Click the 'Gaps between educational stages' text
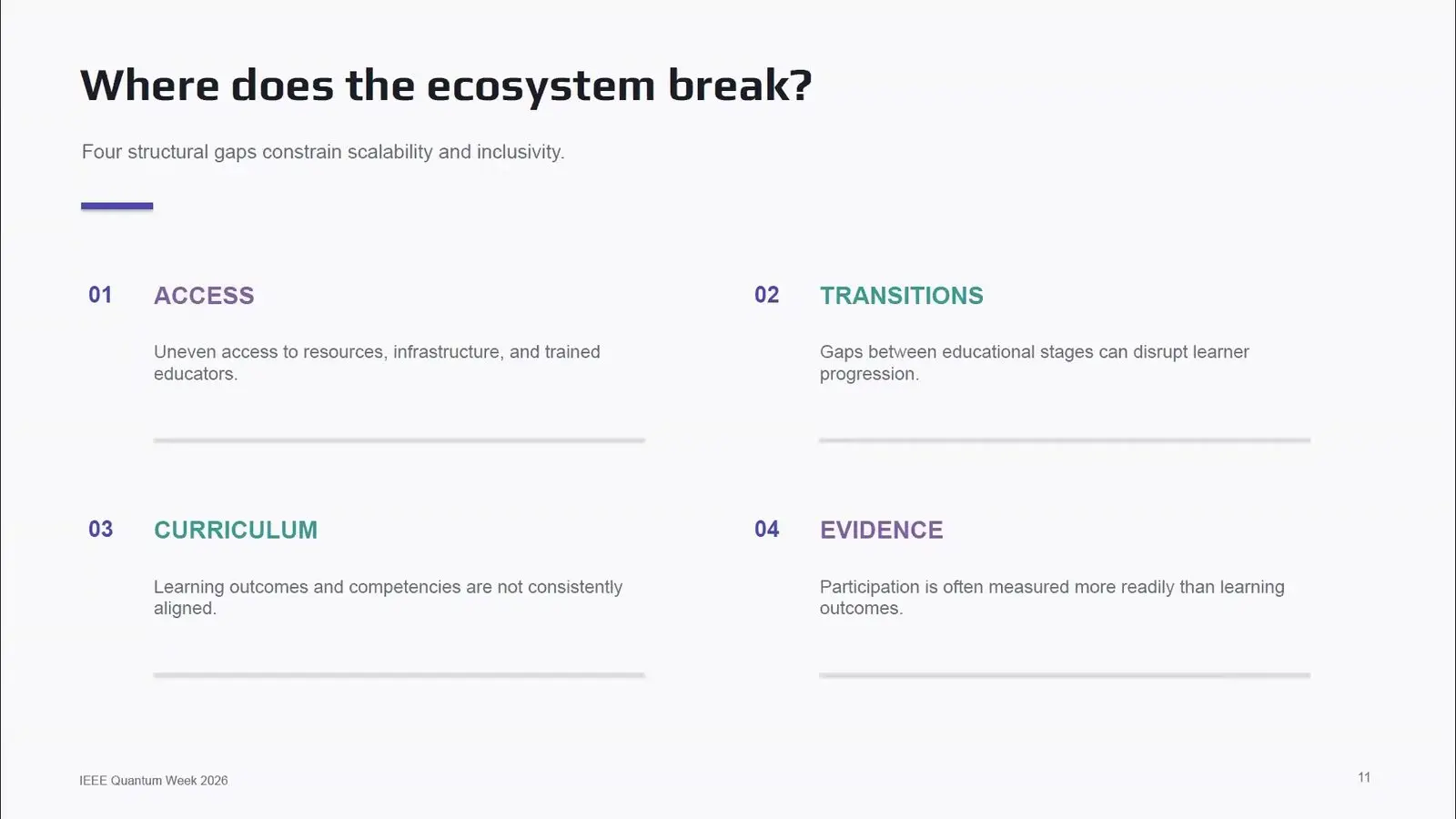Image resolution: width=1456 pixels, height=819 pixels. click(1034, 362)
